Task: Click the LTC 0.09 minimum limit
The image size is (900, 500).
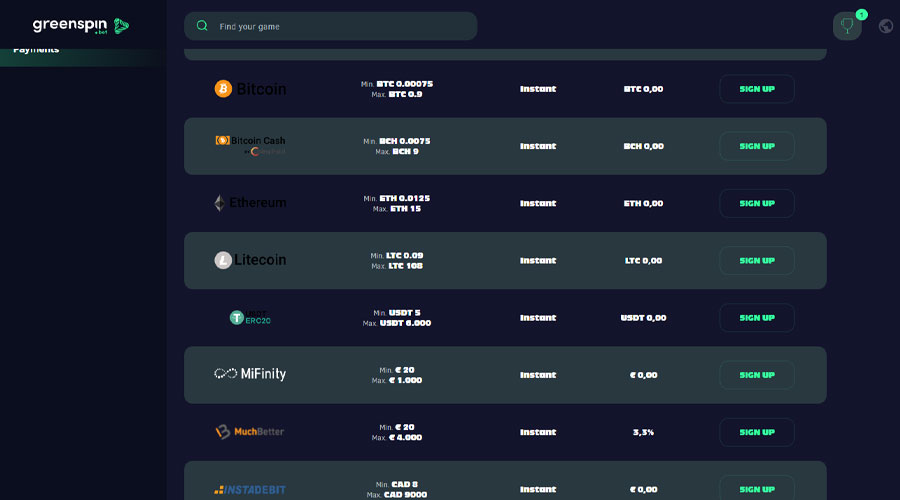Action: [x=405, y=255]
